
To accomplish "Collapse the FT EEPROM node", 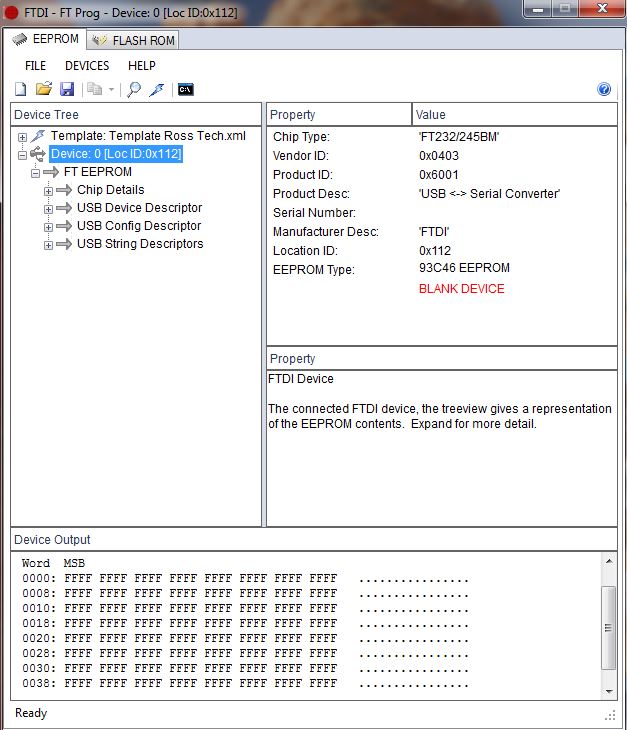I will [35, 173].
